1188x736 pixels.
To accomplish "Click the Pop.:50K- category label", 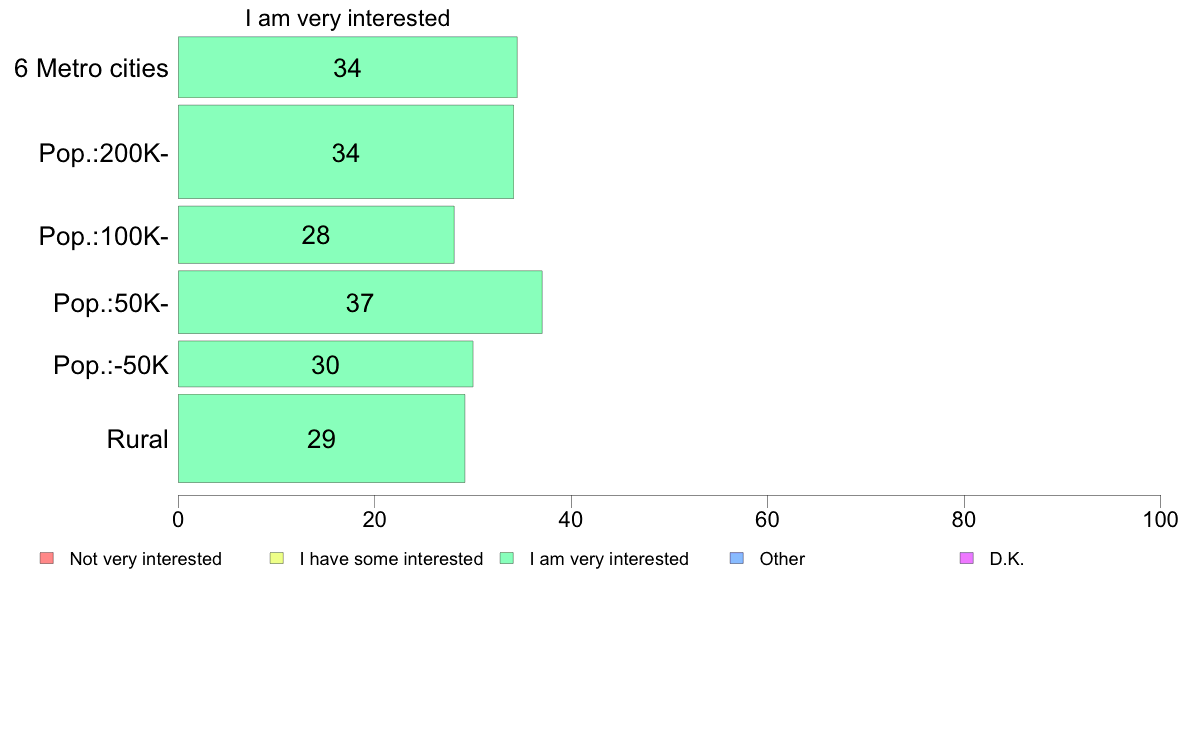I will click(111, 303).
